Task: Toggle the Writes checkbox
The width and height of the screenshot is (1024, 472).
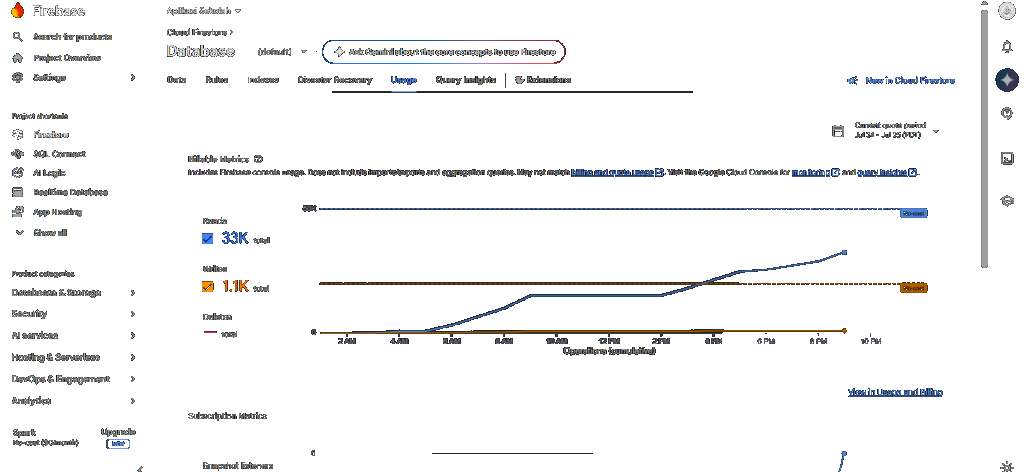Action: [208, 286]
